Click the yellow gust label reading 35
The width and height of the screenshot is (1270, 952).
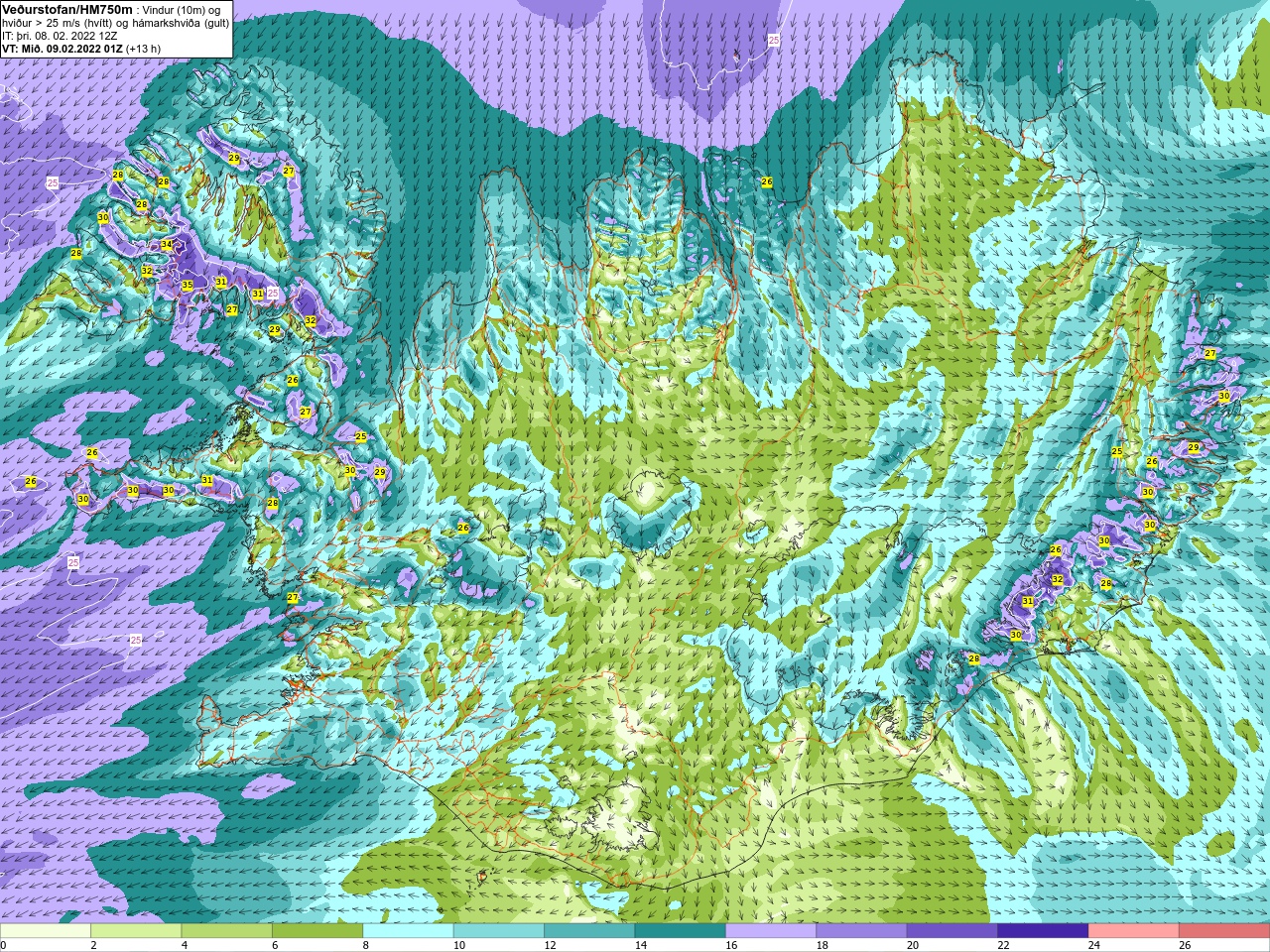coord(188,286)
